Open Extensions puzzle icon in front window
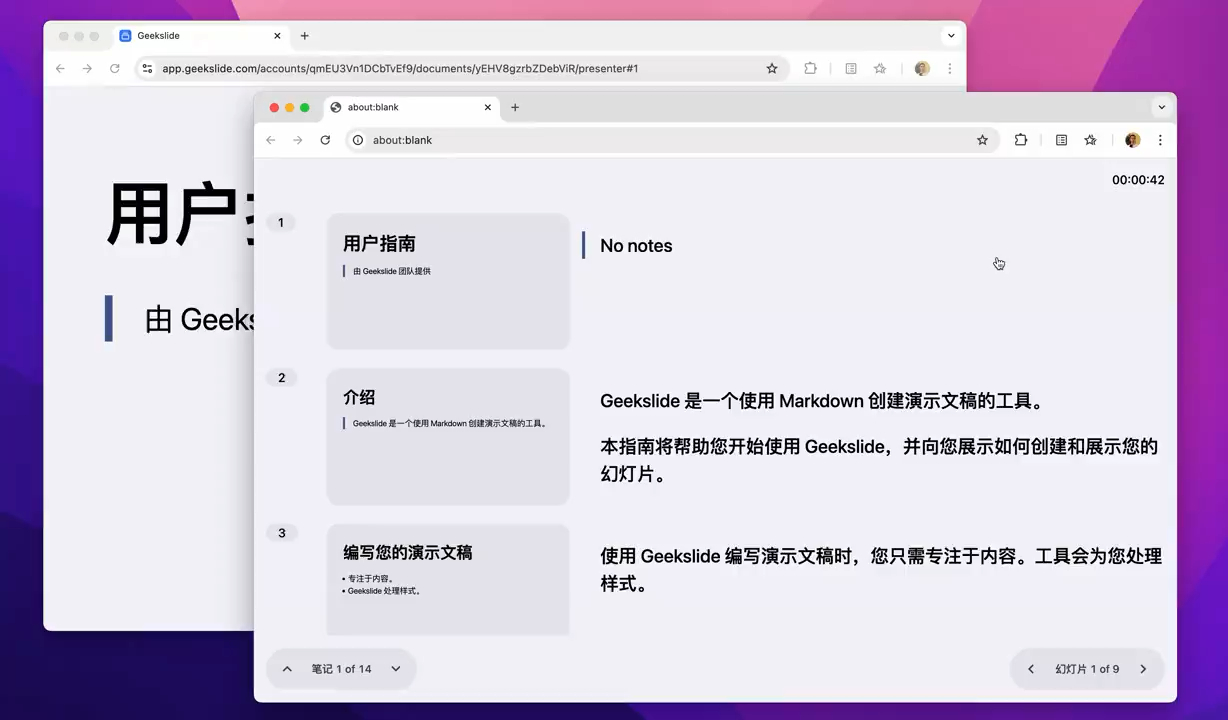Image resolution: width=1228 pixels, height=720 pixels. [x=1021, y=140]
